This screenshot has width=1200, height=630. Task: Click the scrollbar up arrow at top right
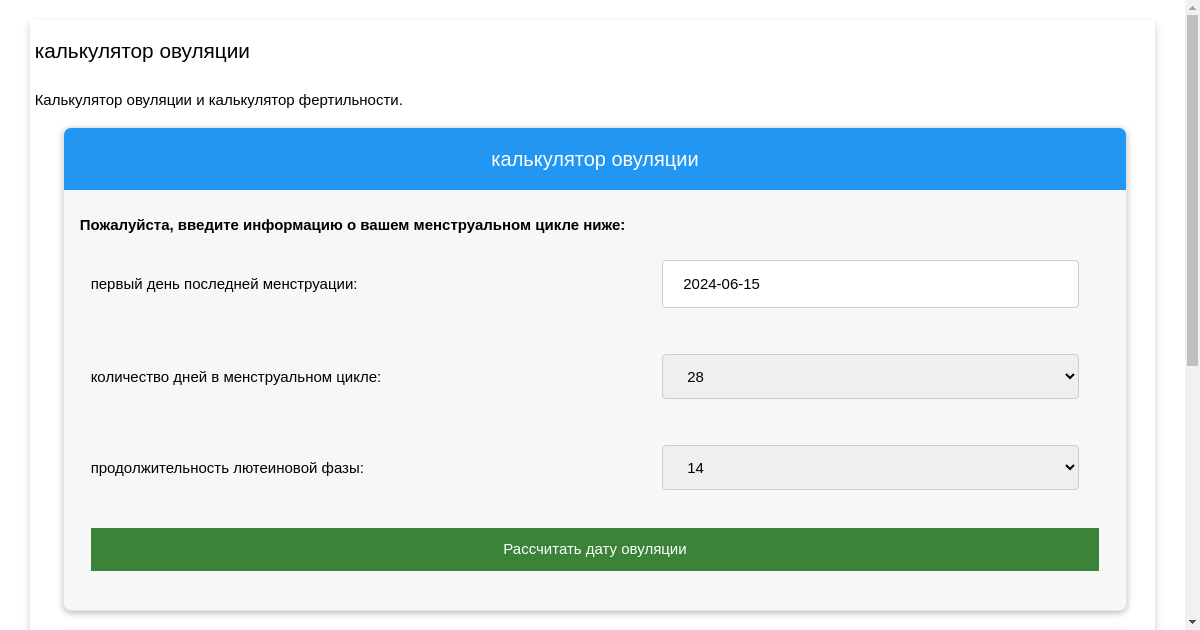click(x=1192, y=7)
